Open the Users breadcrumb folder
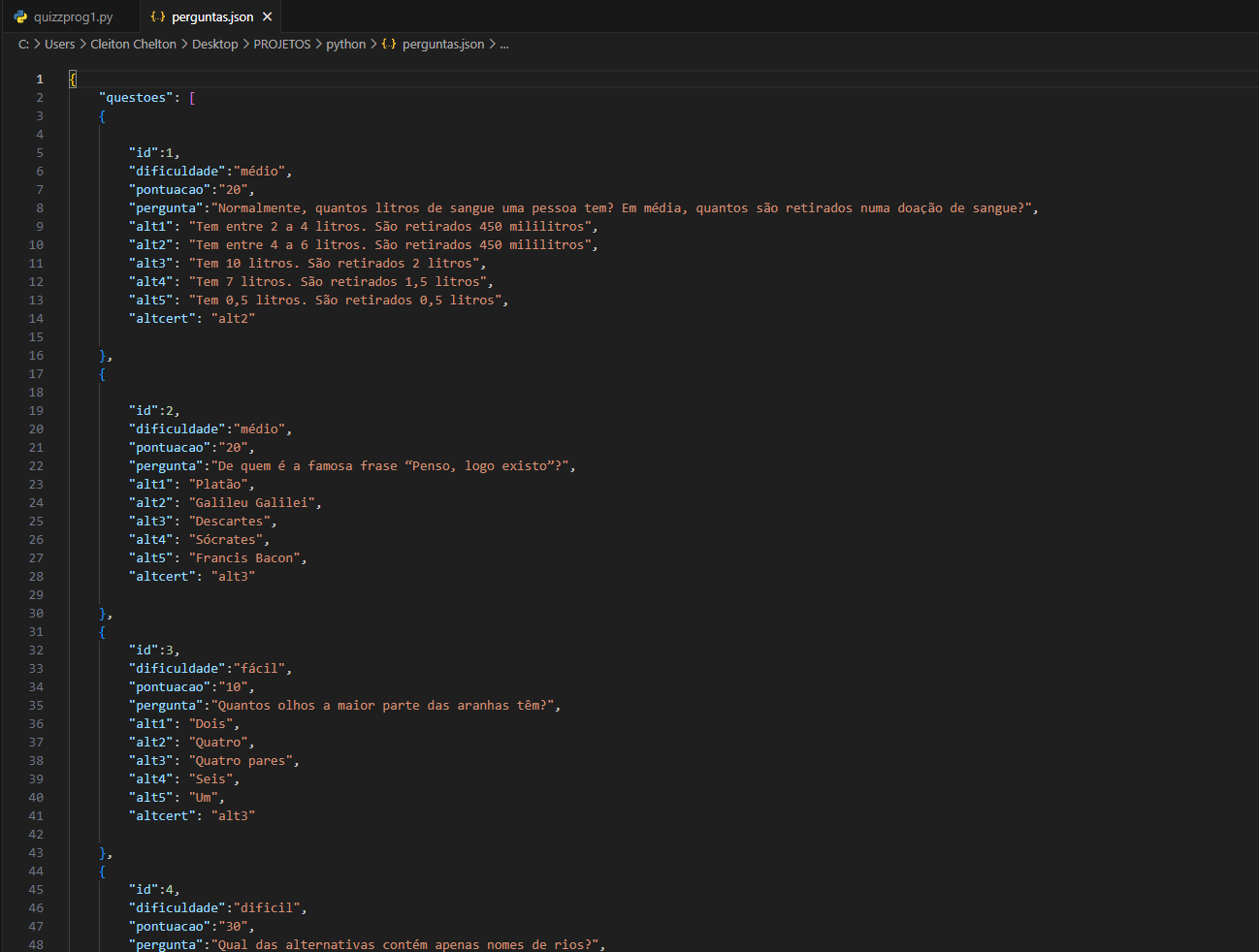Image resolution: width=1259 pixels, height=952 pixels. [59, 45]
